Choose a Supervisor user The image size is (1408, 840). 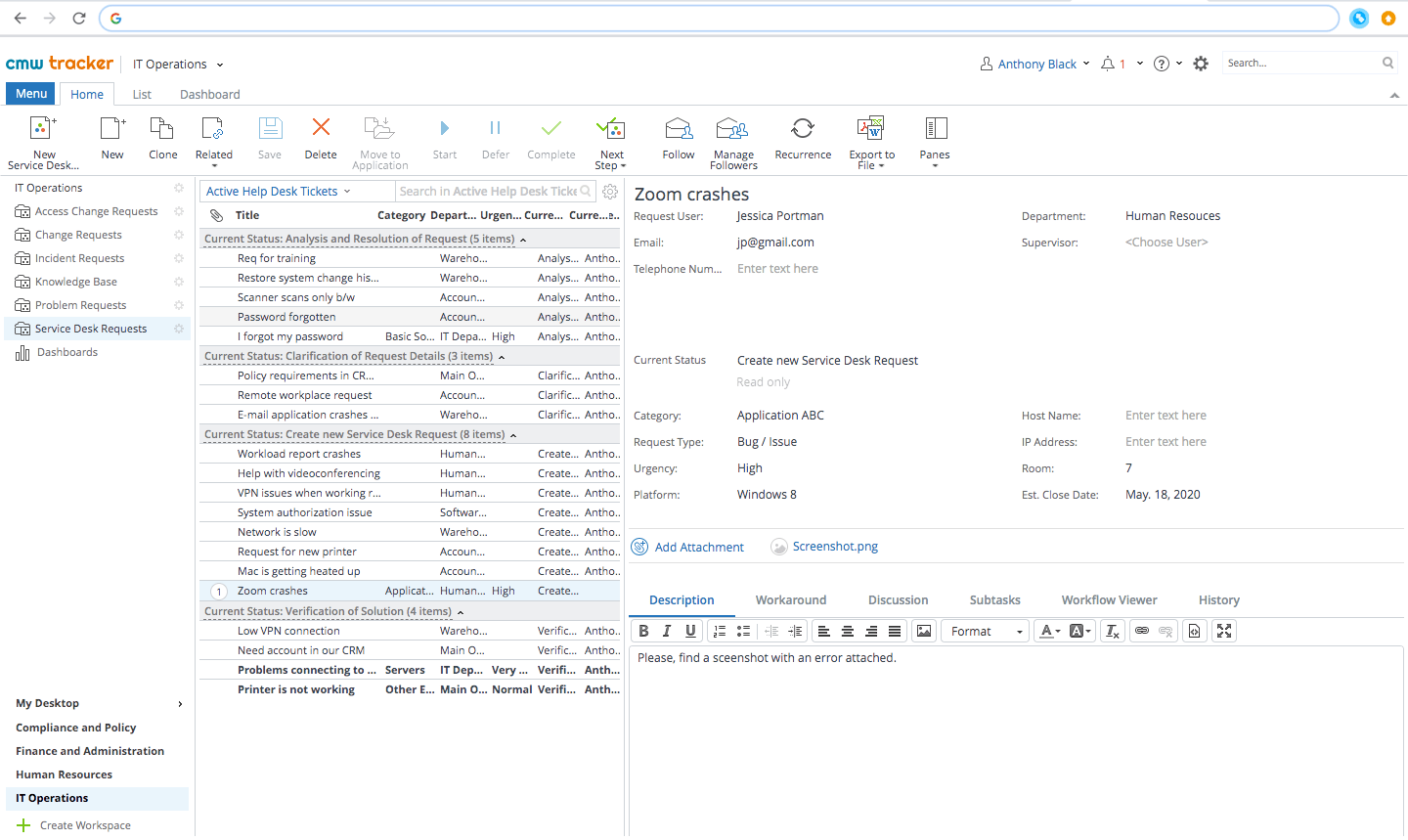coord(1166,243)
